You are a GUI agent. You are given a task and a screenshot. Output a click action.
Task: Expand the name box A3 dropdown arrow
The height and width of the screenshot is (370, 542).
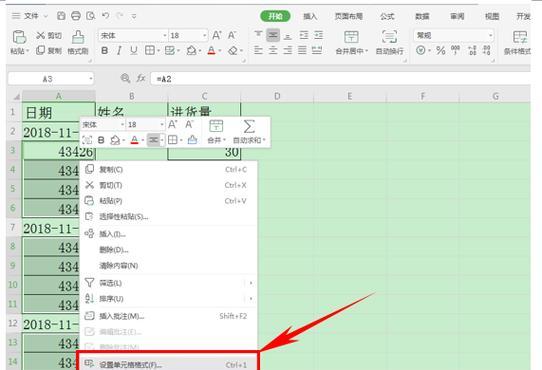[x=91, y=79]
